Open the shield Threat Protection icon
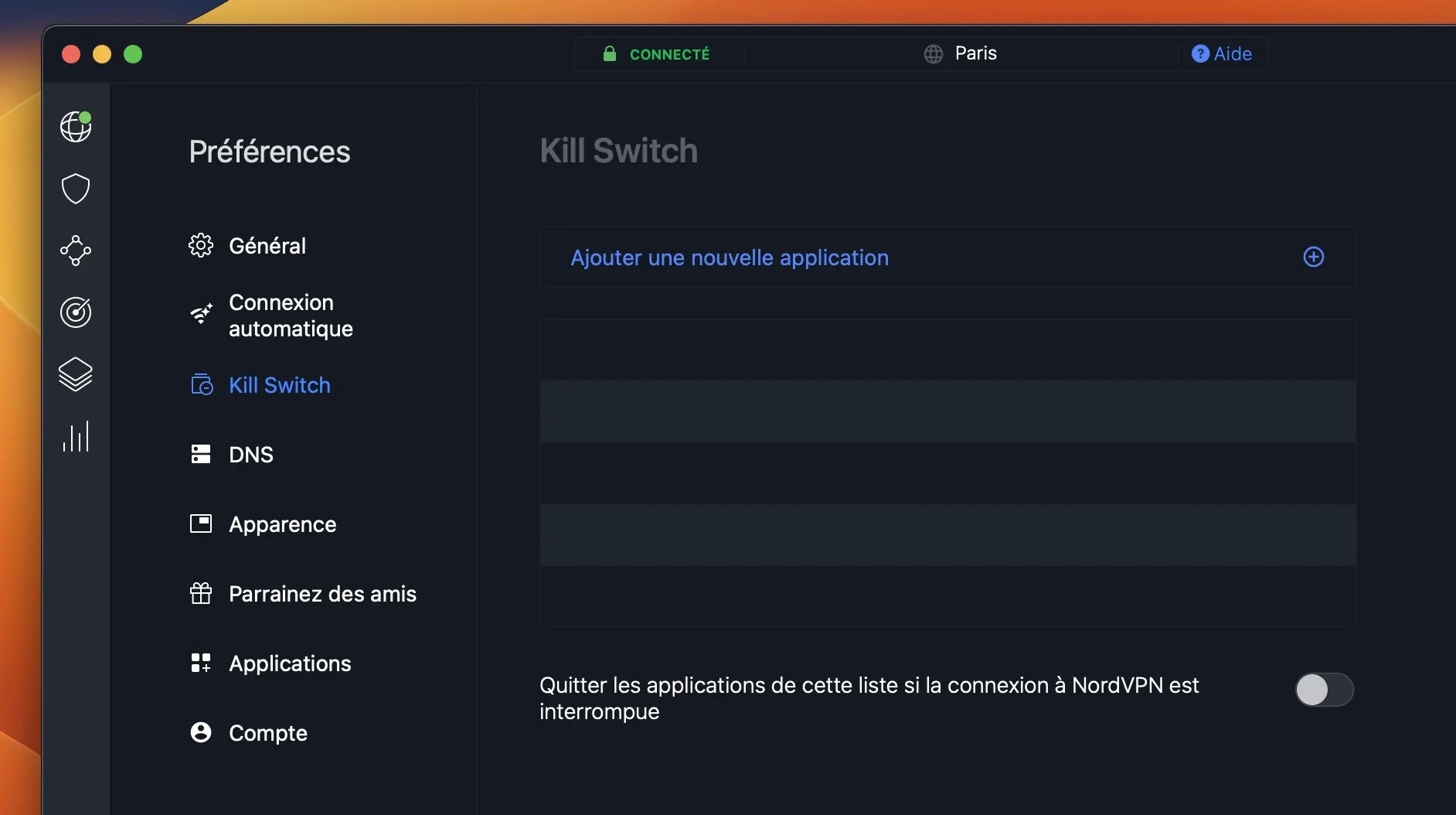The width and height of the screenshot is (1456, 815). (x=76, y=189)
